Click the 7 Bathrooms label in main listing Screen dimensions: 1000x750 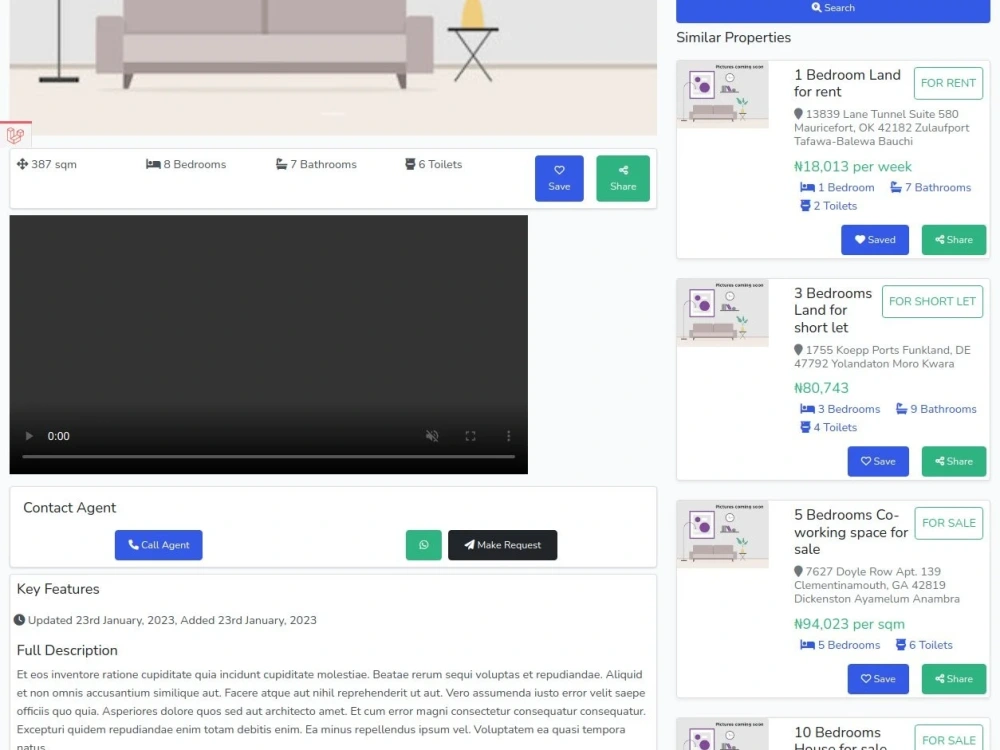pos(316,165)
